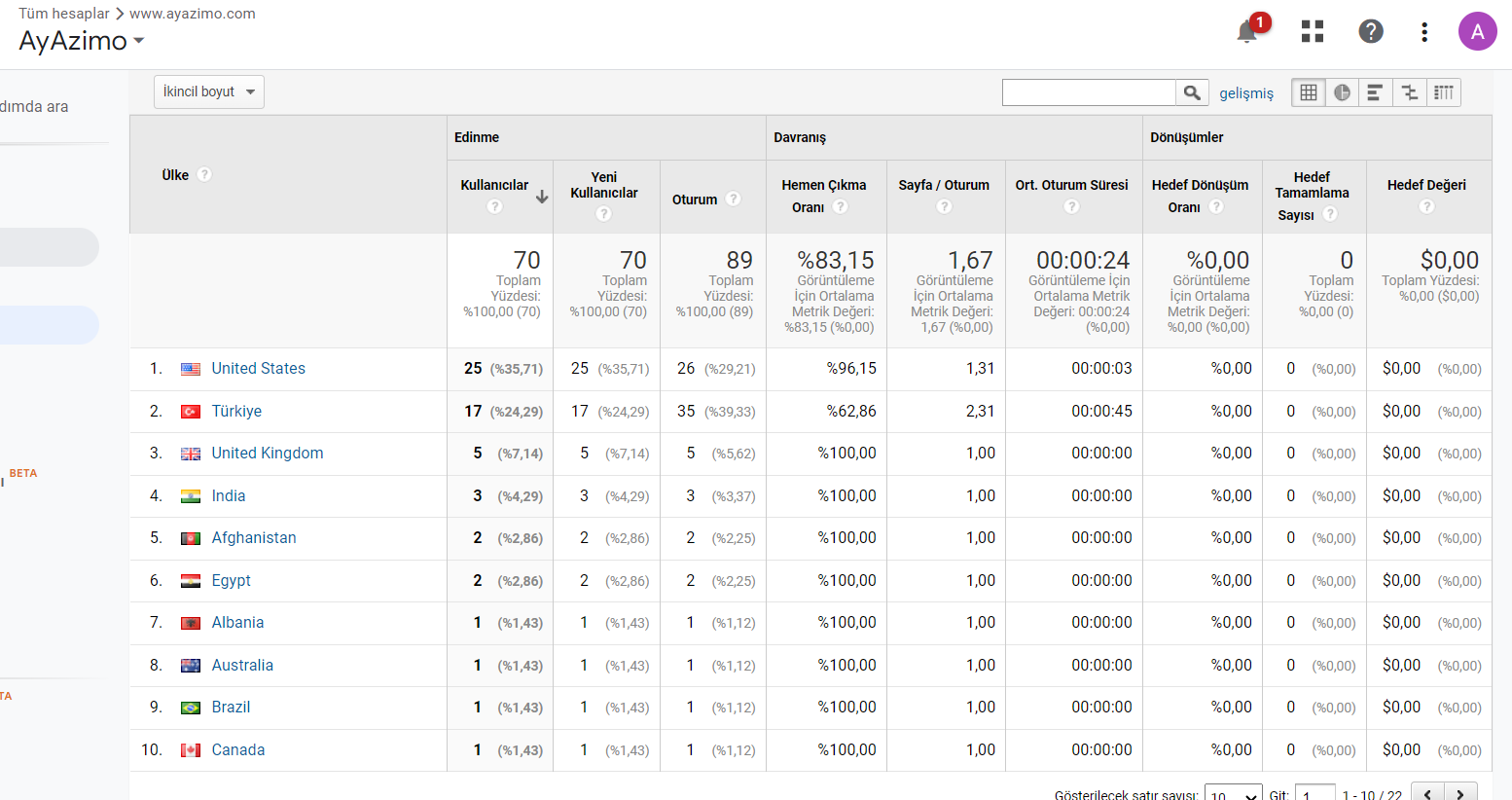The width and height of the screenshot is (1512, 800).
Task: Open the AyAzimo account selector dropdown
Action: (82, 41)
